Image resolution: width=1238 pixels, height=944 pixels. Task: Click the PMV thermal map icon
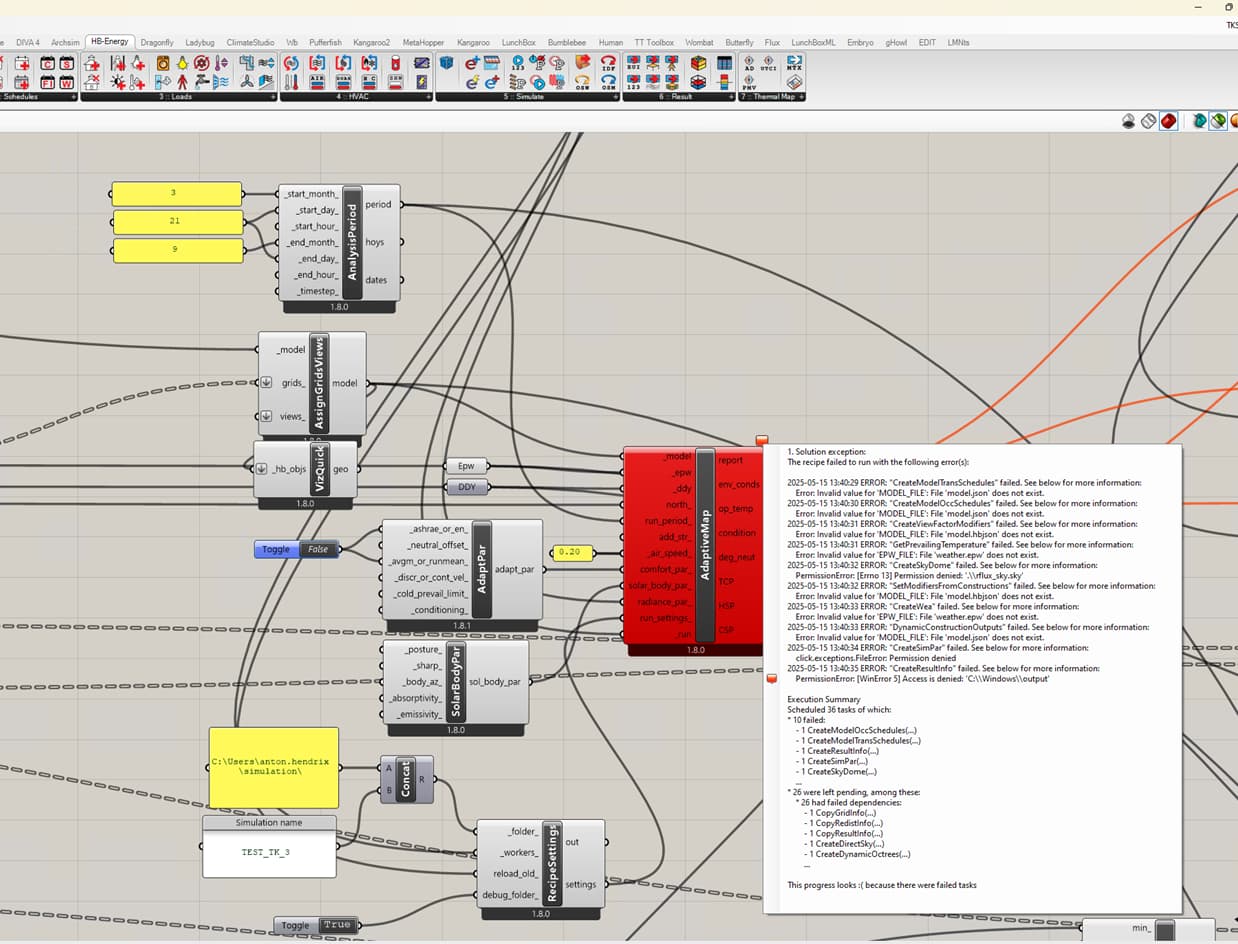[x=749, y=82]
